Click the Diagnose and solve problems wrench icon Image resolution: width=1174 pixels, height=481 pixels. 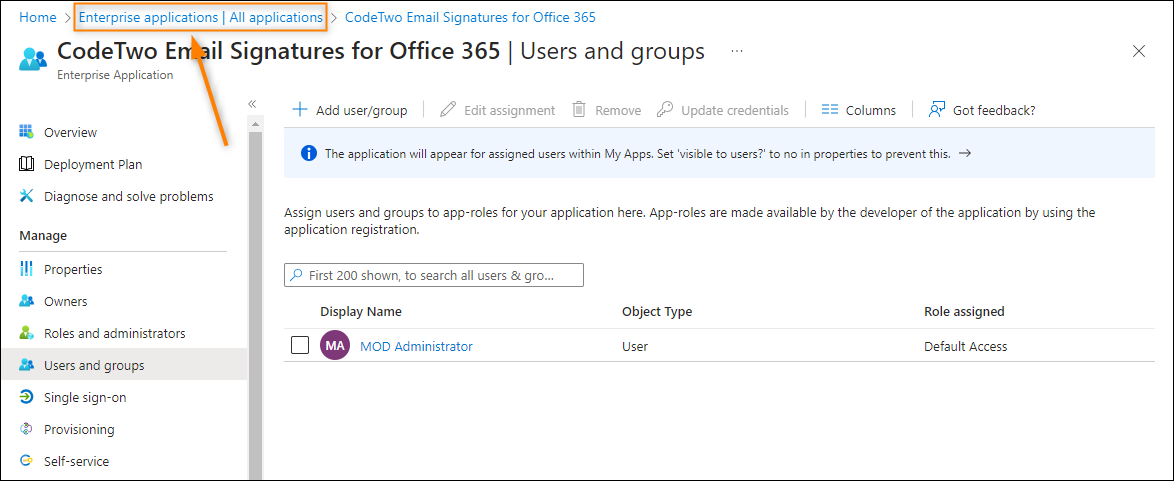26,196
